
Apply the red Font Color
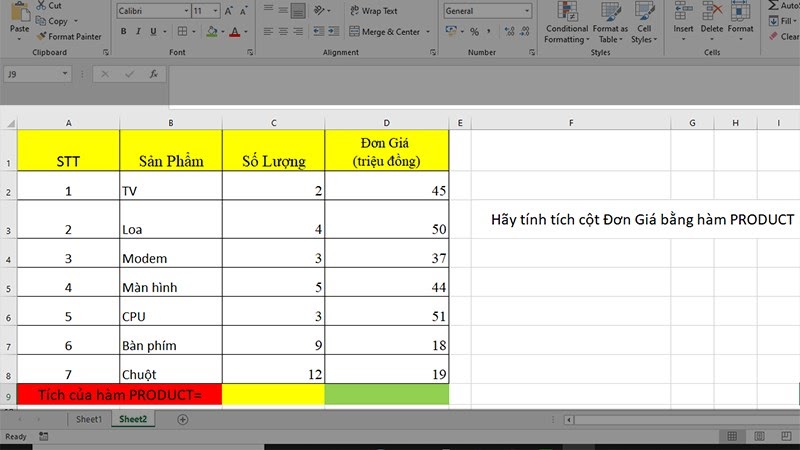point(235,32)
